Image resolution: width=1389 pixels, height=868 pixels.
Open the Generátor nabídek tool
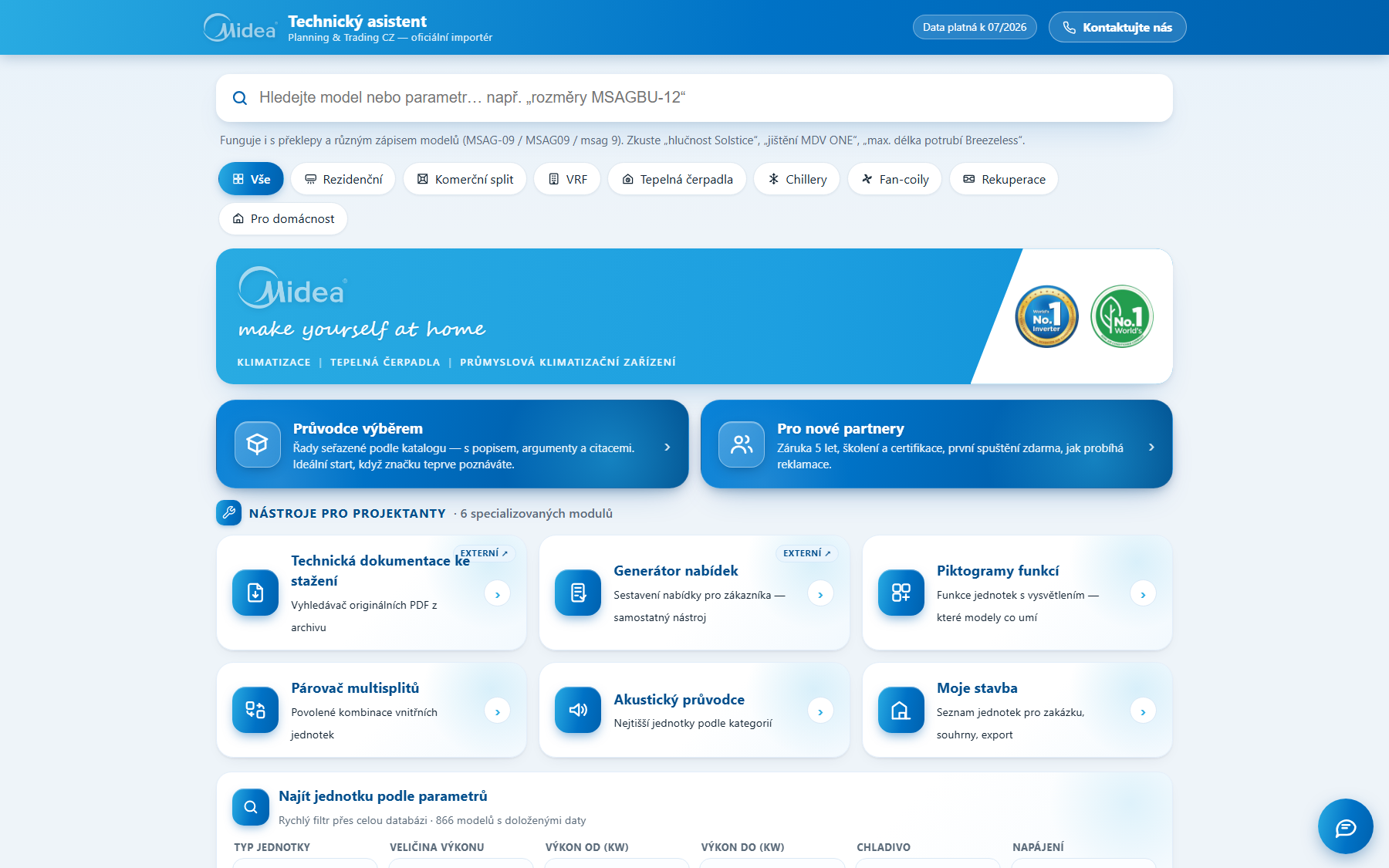(694, 593)
